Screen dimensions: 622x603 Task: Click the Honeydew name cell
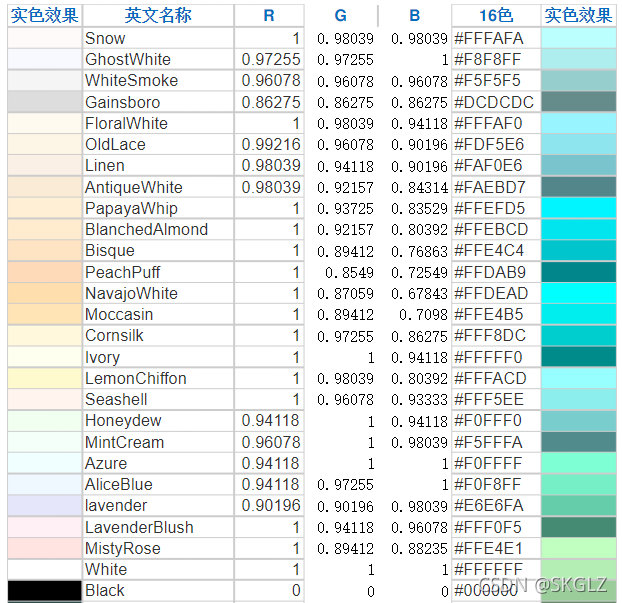[158, 421]
